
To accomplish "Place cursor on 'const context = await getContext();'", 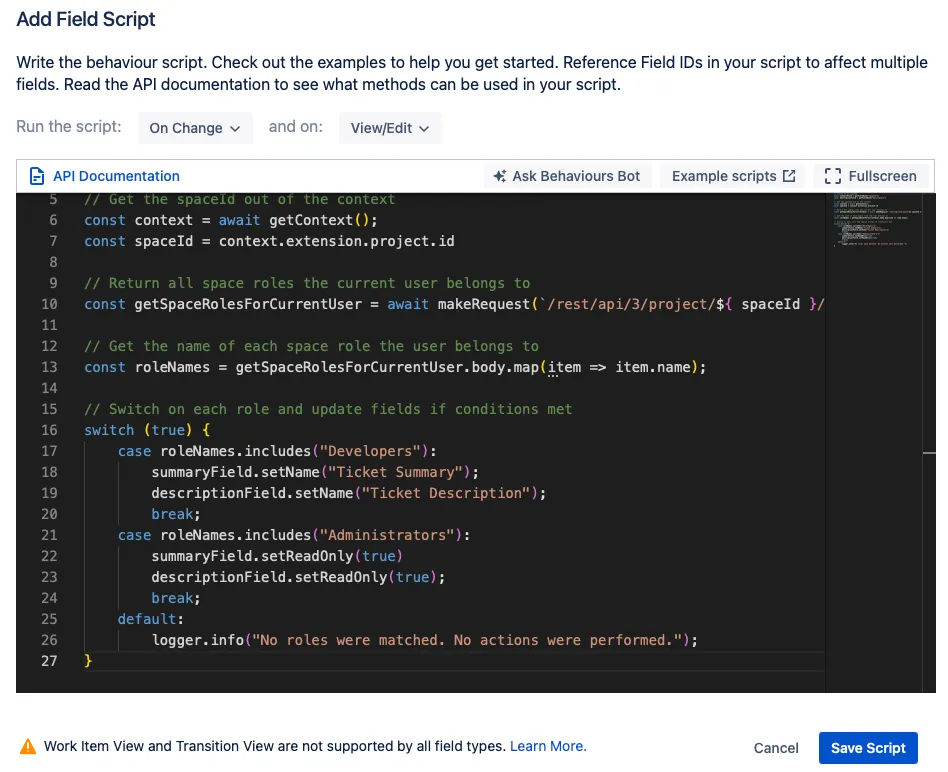I will tap(231, 220).
